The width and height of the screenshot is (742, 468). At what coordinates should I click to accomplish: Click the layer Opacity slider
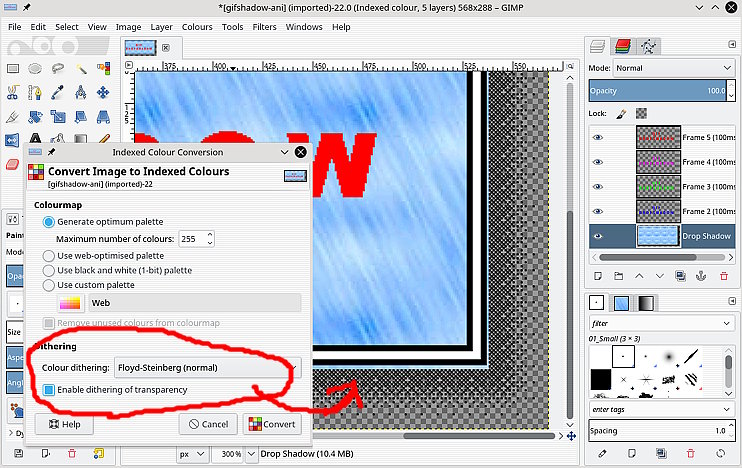click(657, 90)
